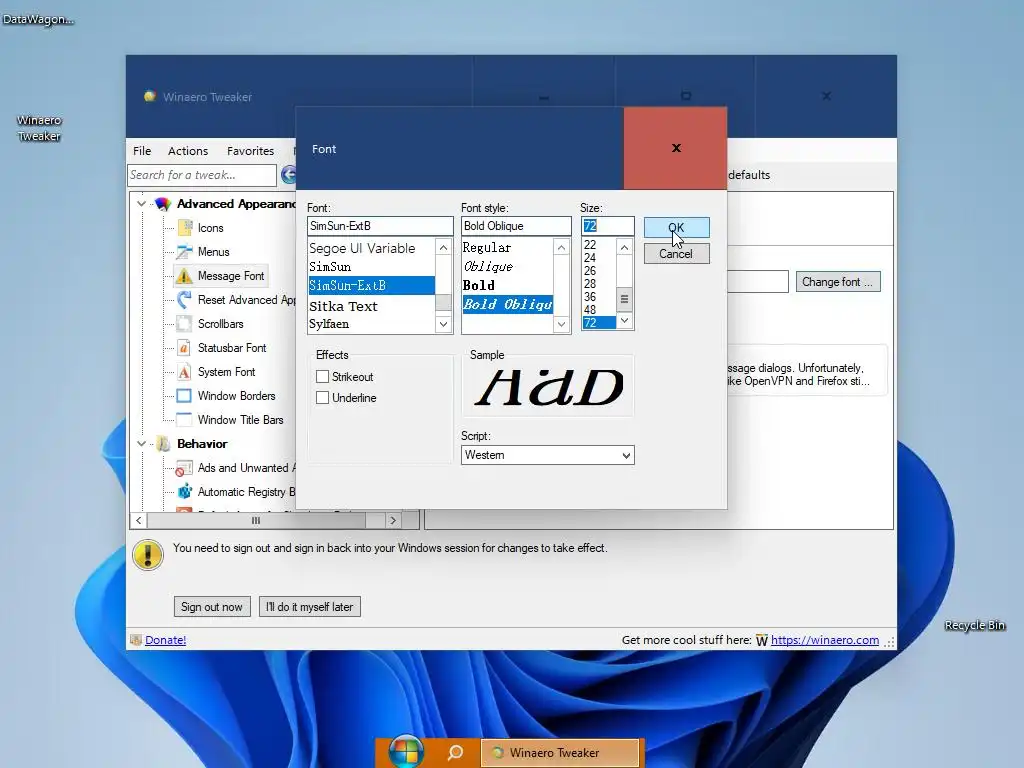The width and height of the screenshot is (1024, 768).
Task: Click the Search for a tweak field
Action: 202,175
